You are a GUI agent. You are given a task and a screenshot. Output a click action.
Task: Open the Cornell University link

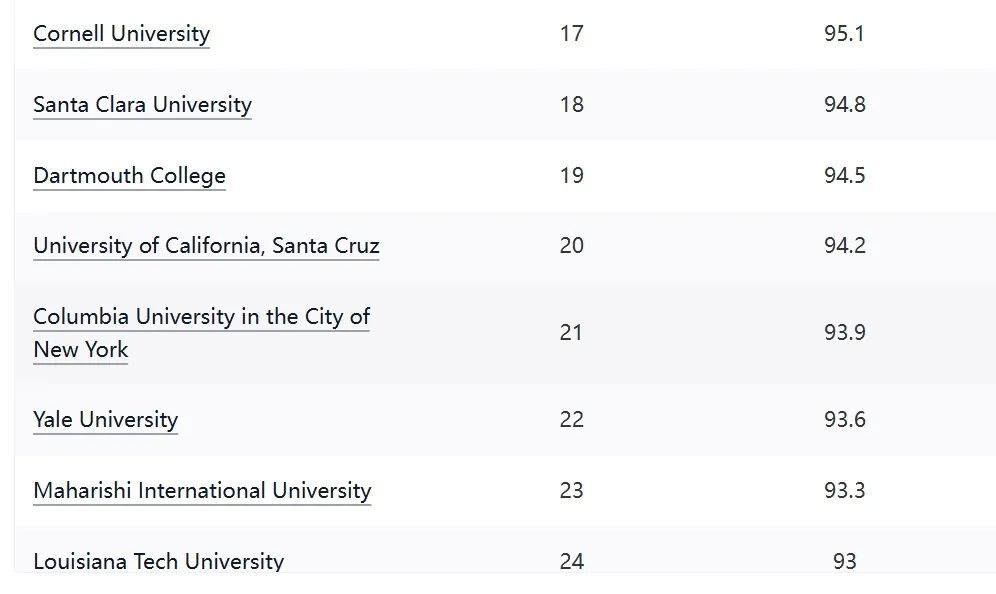(121, 34)
